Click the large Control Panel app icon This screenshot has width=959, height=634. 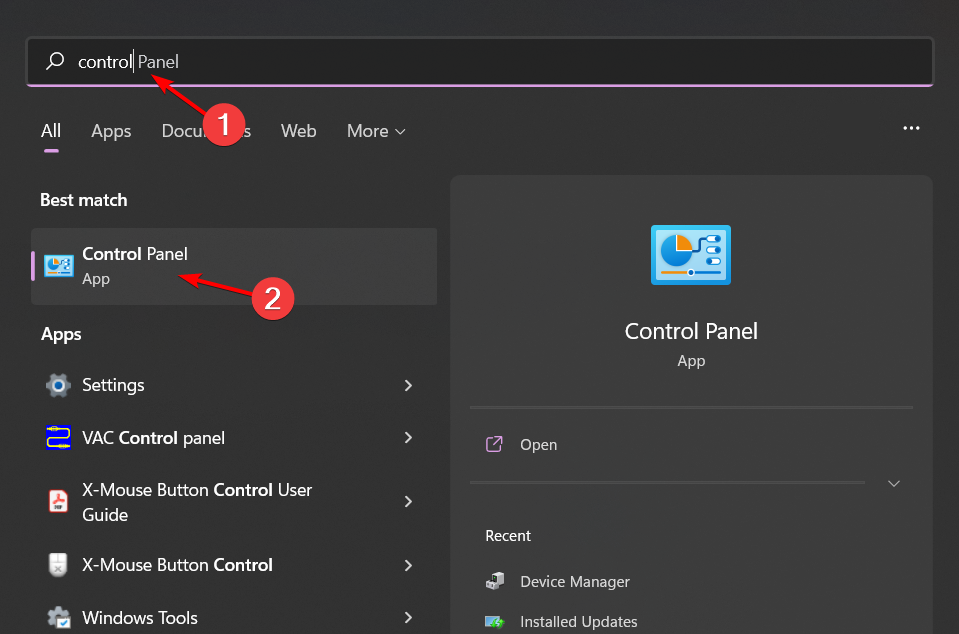click(690, 255)
